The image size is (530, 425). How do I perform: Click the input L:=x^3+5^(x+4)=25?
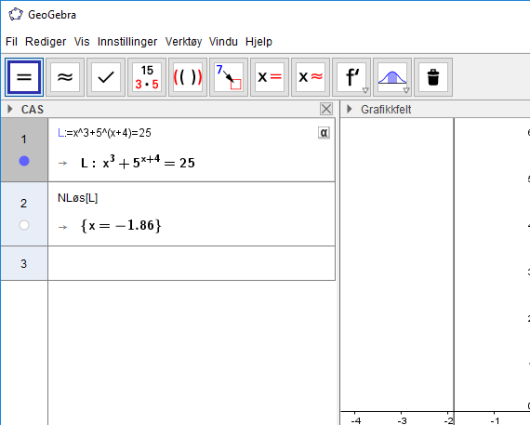(x=104, y=133)
